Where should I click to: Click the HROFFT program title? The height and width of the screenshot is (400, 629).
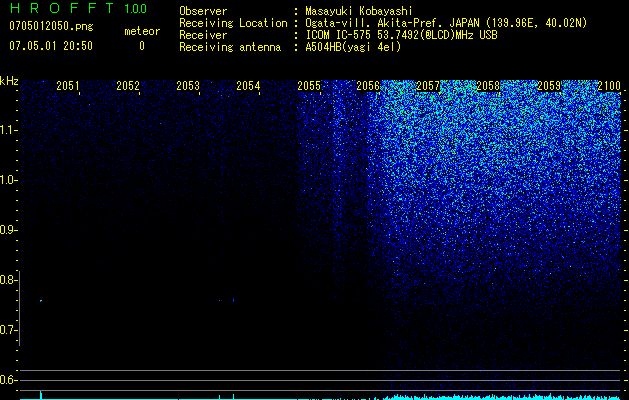pos(62,8)
